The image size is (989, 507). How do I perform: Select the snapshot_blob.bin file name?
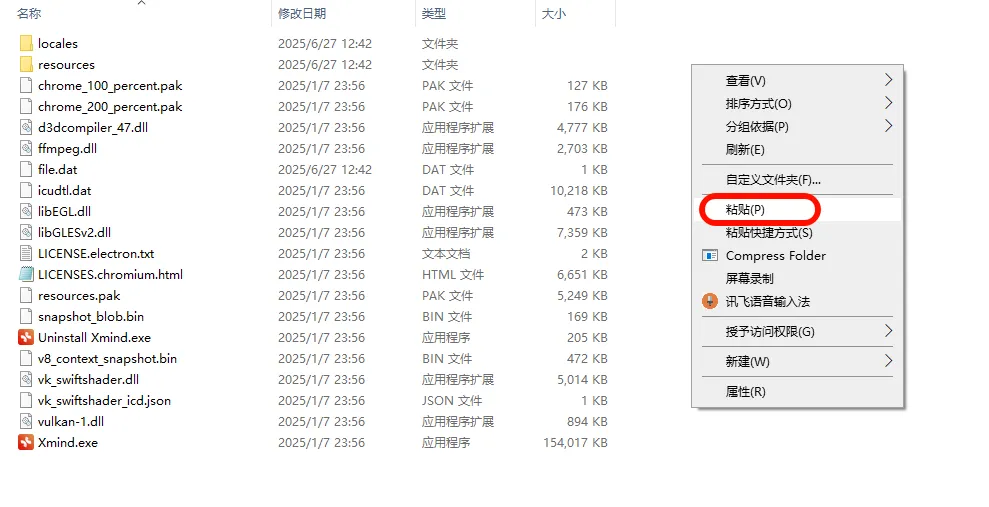pos(91,317)
